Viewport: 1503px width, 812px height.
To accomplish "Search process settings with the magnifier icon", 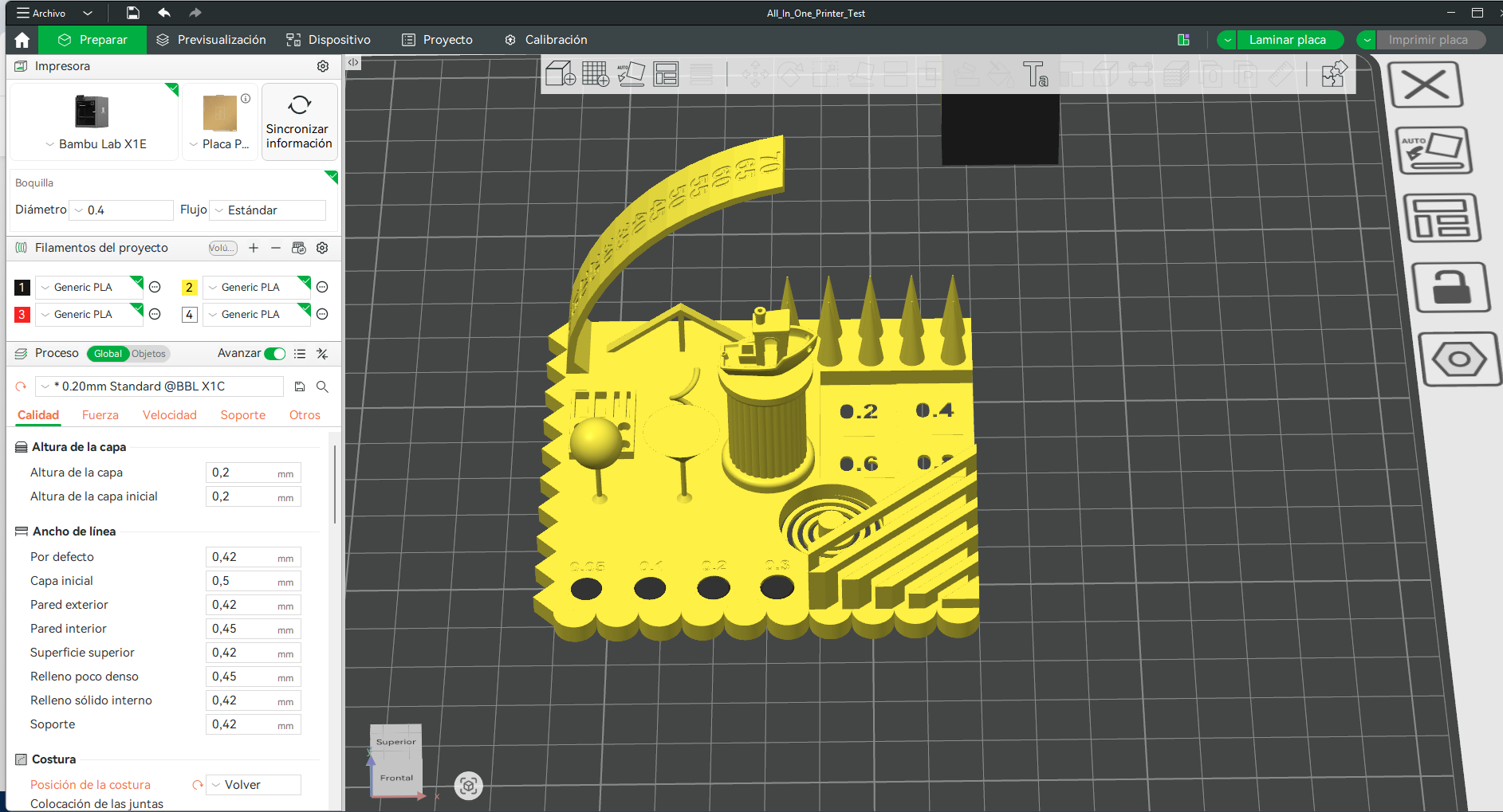I will 322,386.
